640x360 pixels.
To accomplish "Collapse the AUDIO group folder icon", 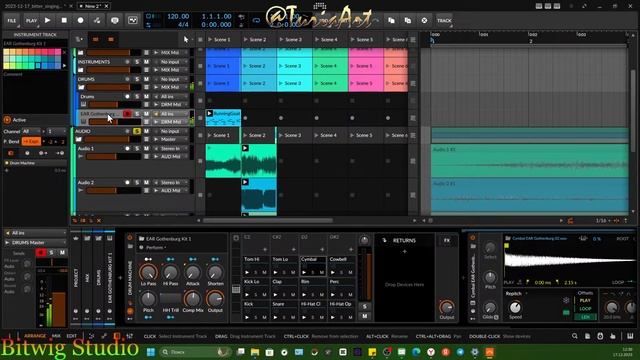I will pos(79,139).
